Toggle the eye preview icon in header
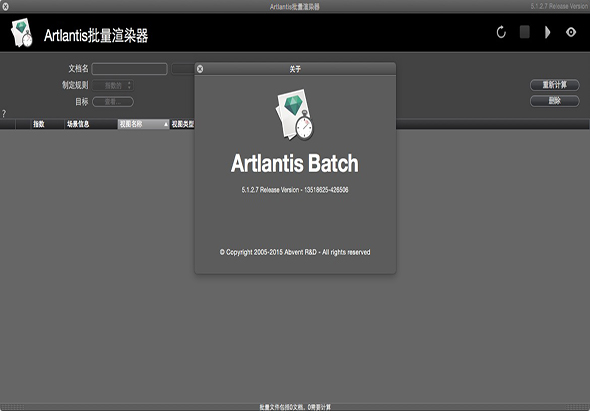 (571, 32)
